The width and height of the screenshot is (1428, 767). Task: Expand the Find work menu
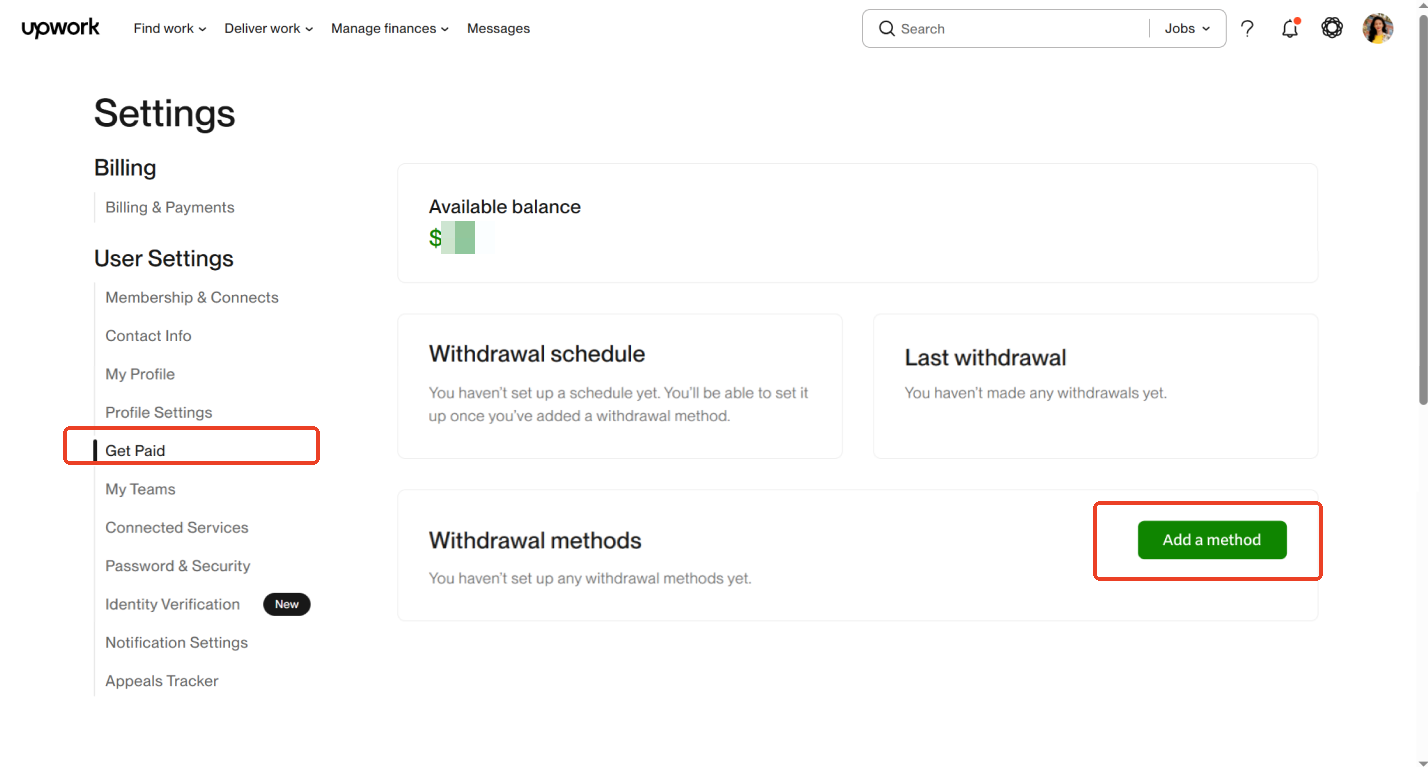coord(169,29)
